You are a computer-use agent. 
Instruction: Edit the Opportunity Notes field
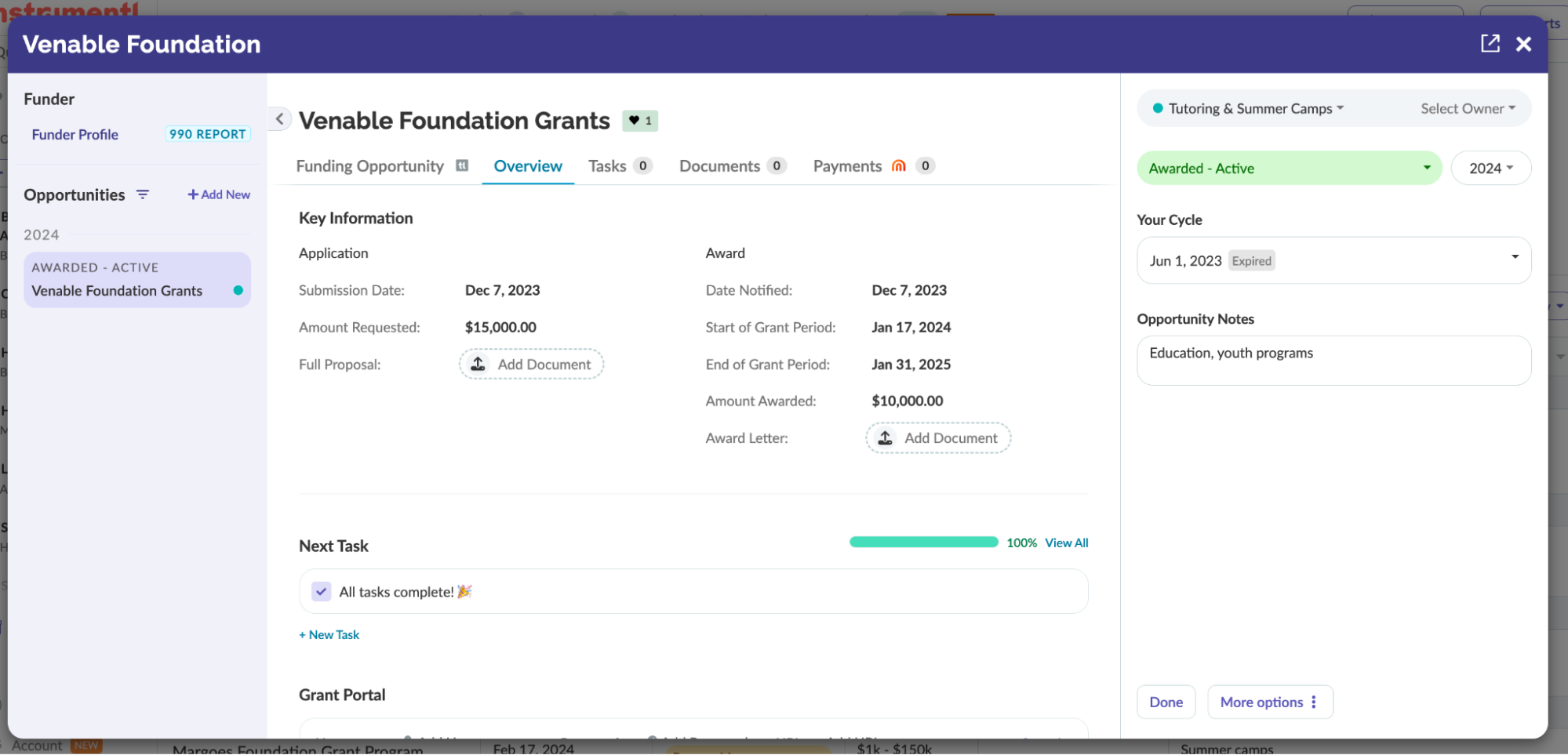click(x=1333, y=361)
